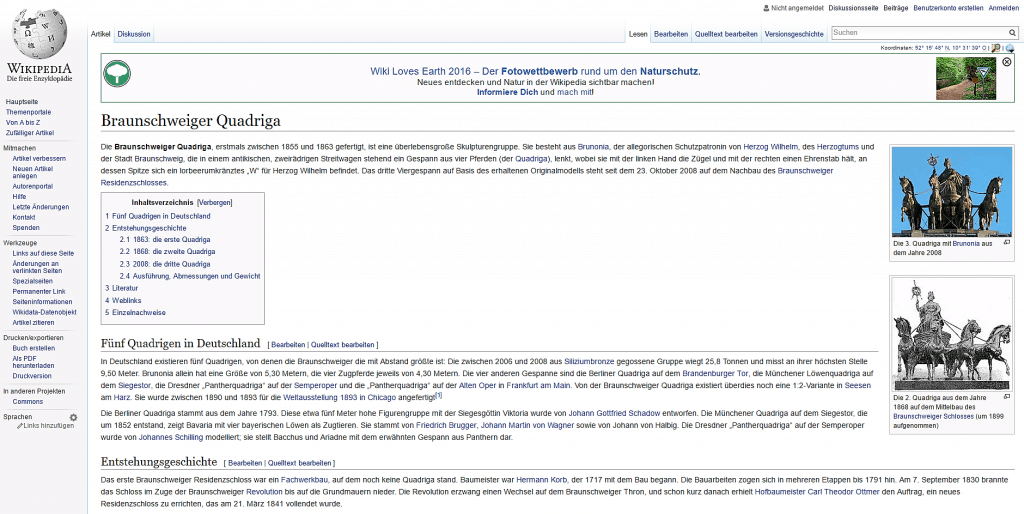Open Benutzerkonto erstellen link
The image size is (1024, 514).
click(x=948, y=8)
